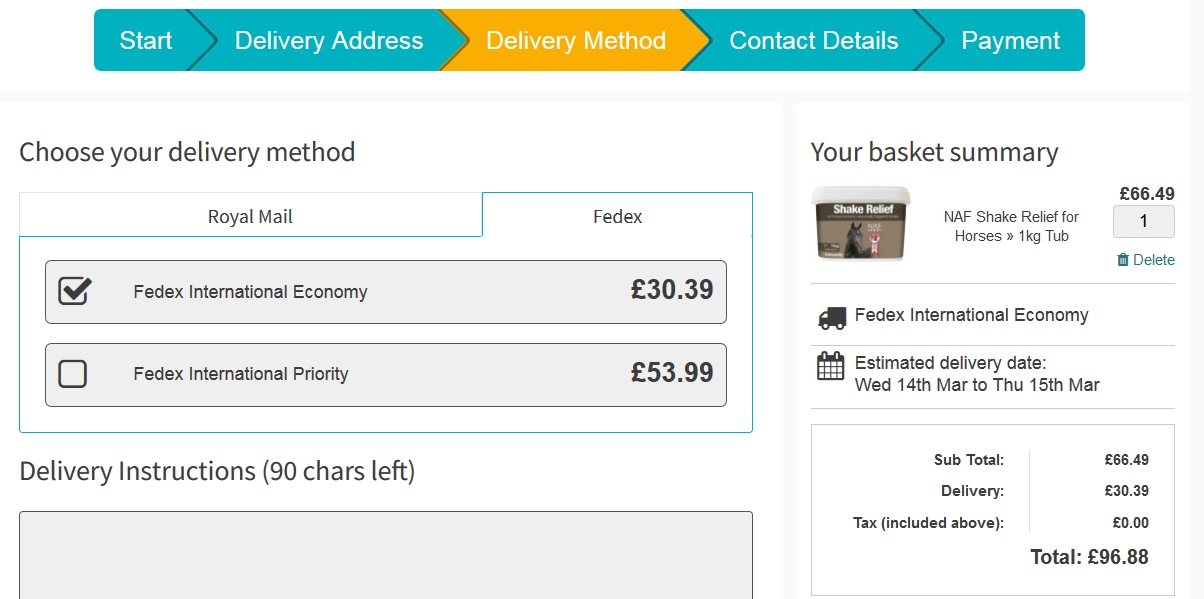Click the trash icon next to Delete
Screen dimensions: 1204x599
(1123, 260)
